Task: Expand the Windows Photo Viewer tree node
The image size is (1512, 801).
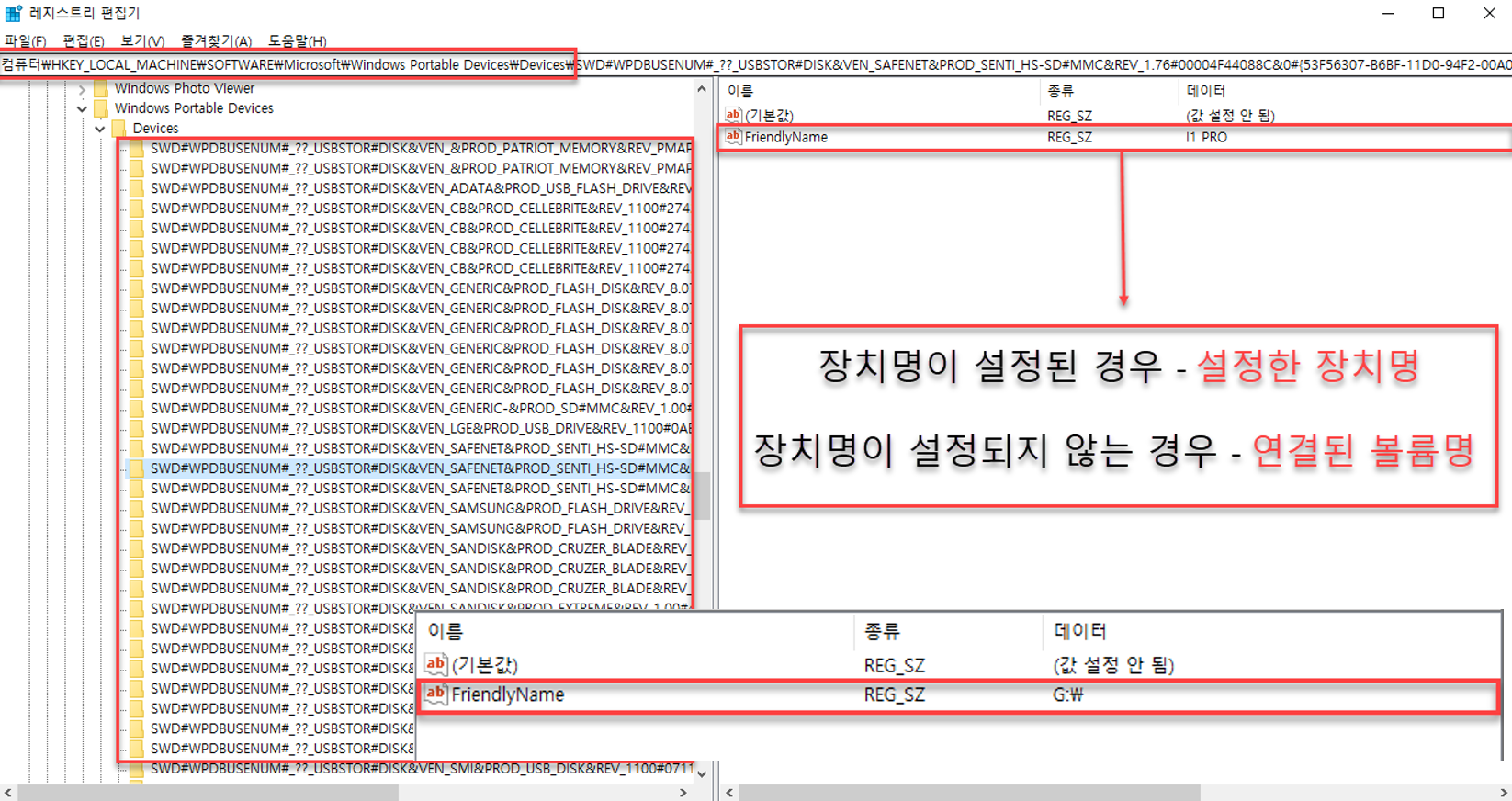Action: [82, 89]
